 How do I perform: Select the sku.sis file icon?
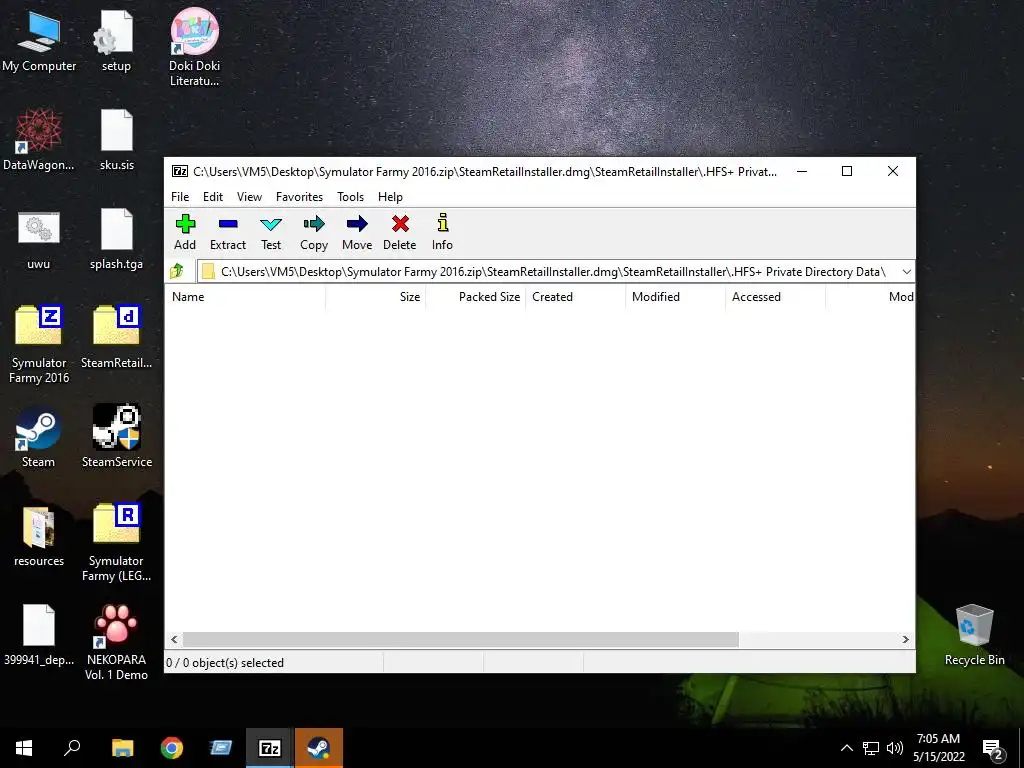point(116,140)
